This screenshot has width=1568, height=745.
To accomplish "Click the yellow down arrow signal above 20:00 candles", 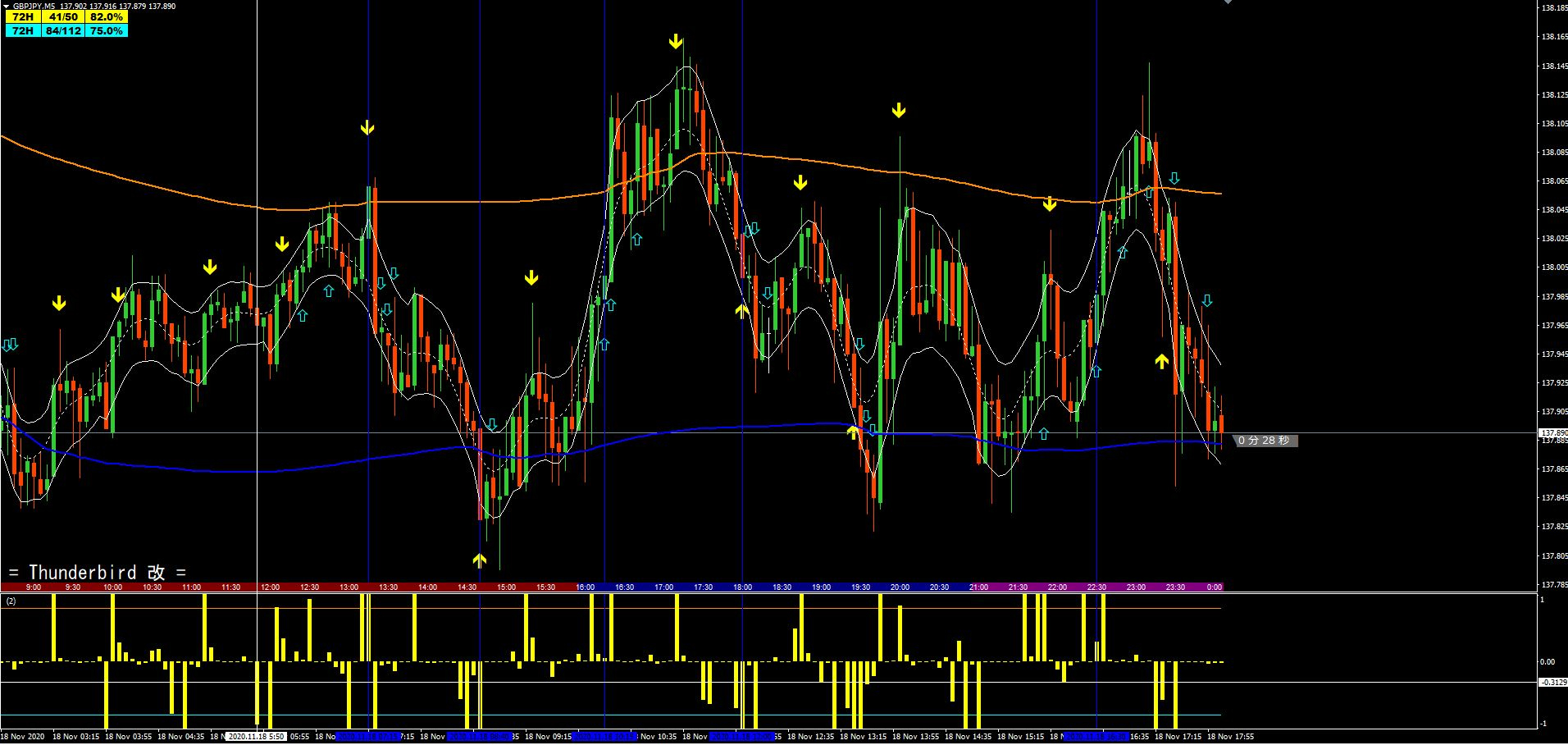I will [x=898, y=108].
